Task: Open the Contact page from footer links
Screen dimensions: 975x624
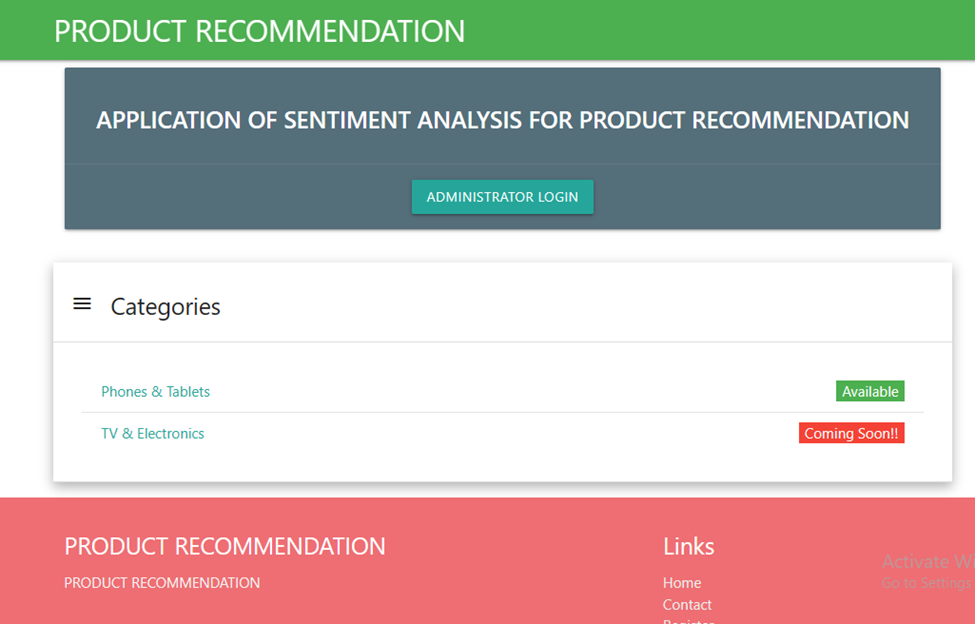Action: point(687,604)
